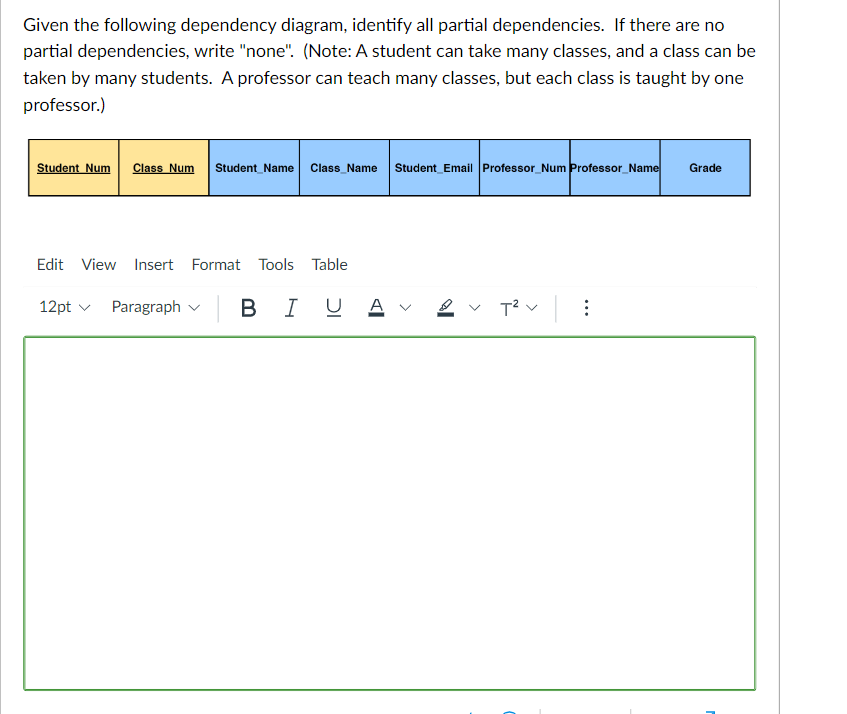Apply italic formatting
847x714 pixels.
click(x=290, y=308)
